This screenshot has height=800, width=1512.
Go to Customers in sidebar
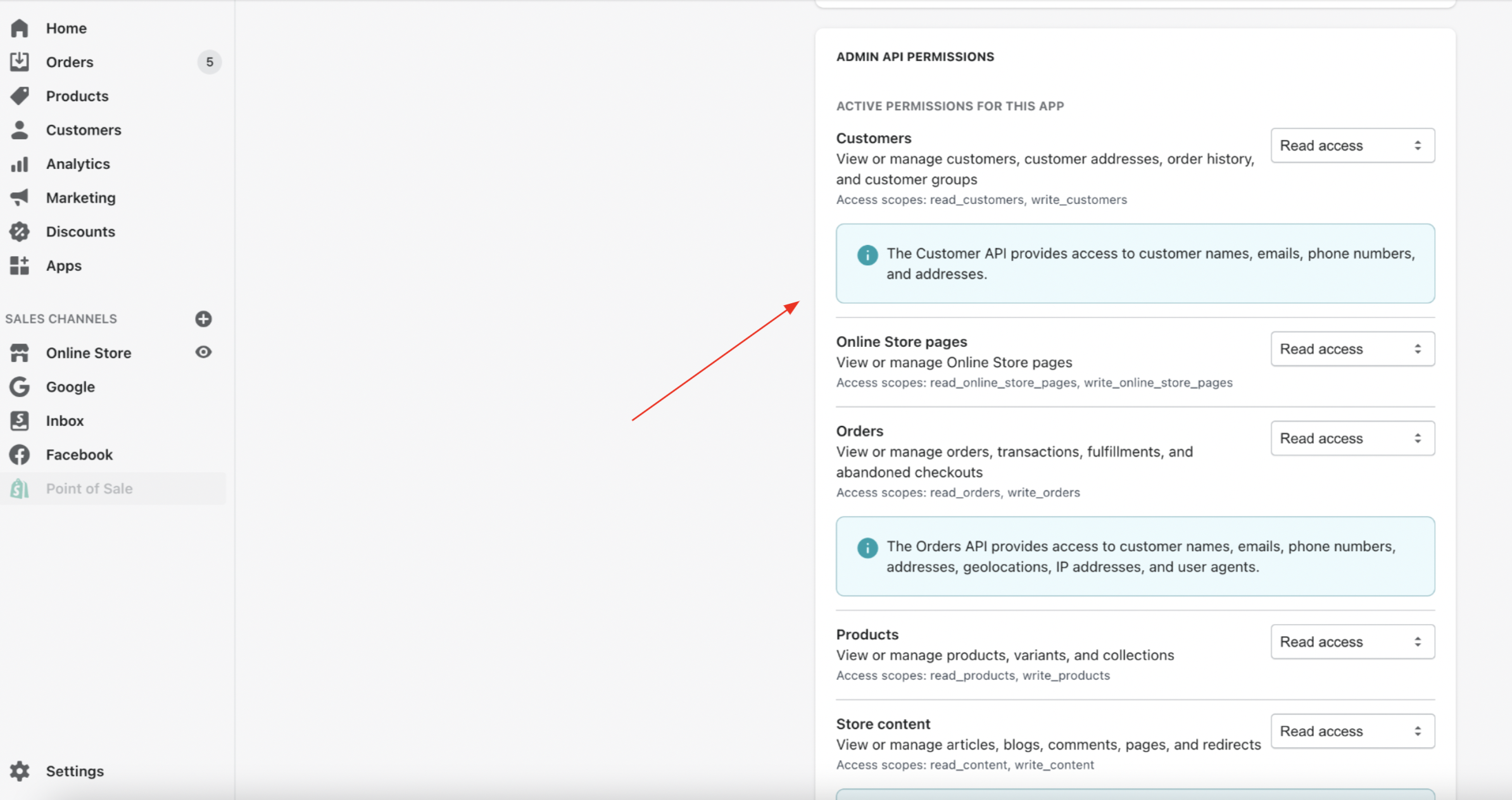(83, 130)
